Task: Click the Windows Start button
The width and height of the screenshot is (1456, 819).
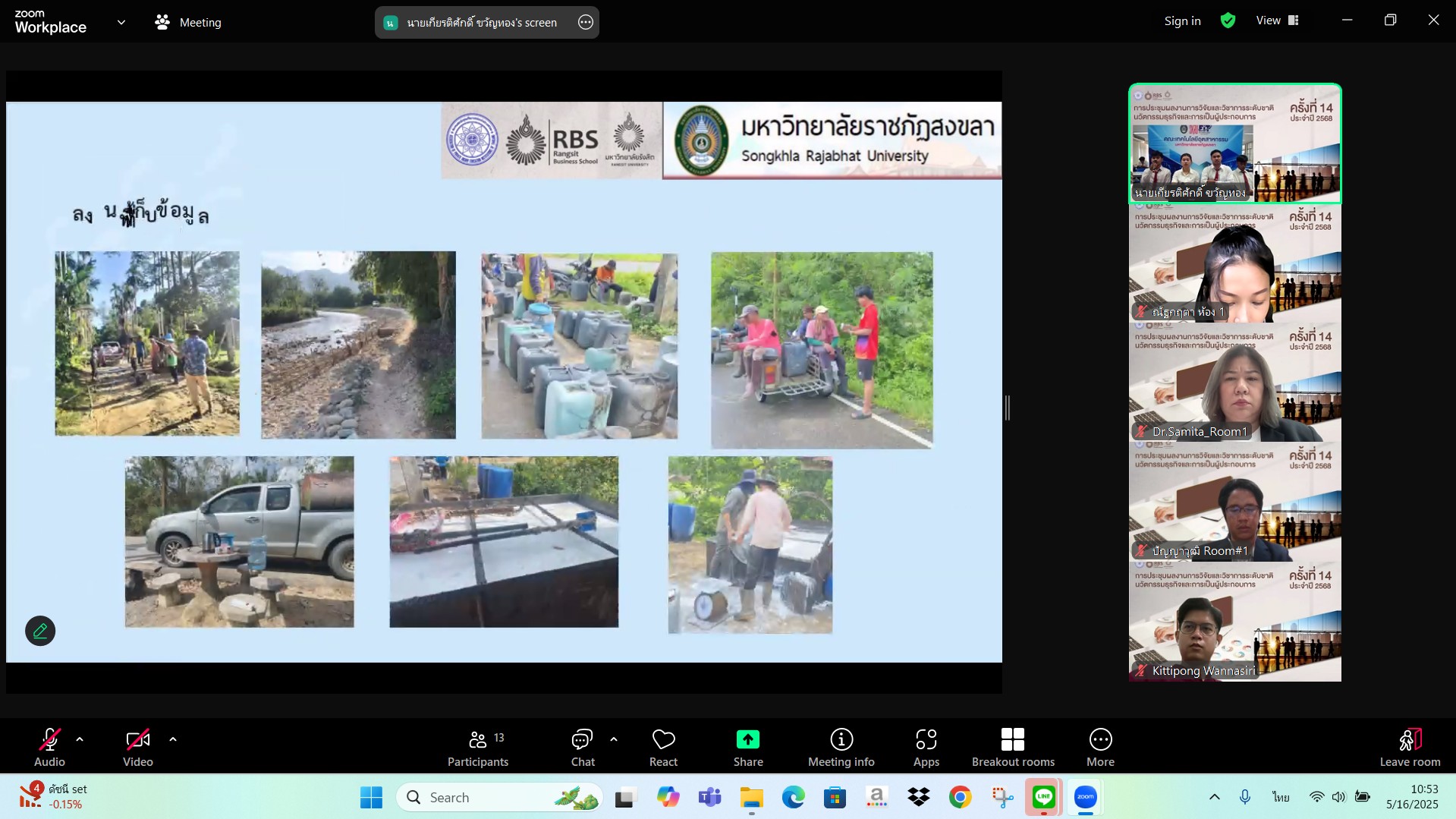Action: click(371, 797)
